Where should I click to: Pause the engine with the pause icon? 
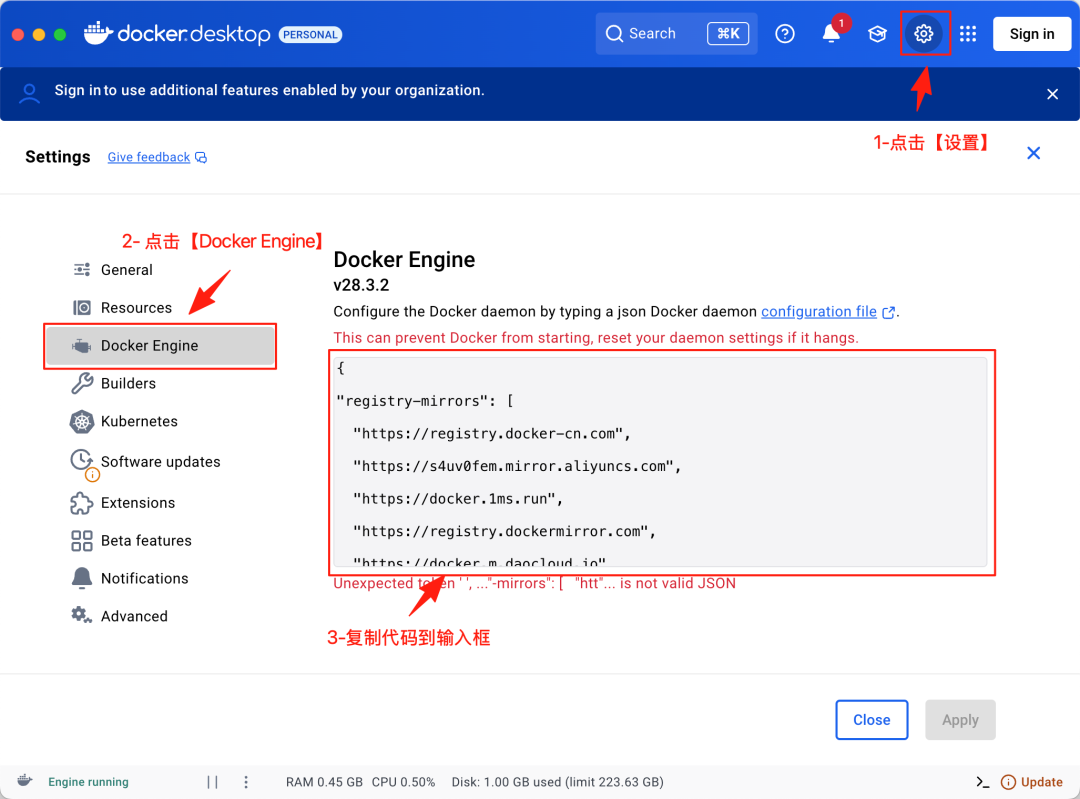tap(212, 782)
